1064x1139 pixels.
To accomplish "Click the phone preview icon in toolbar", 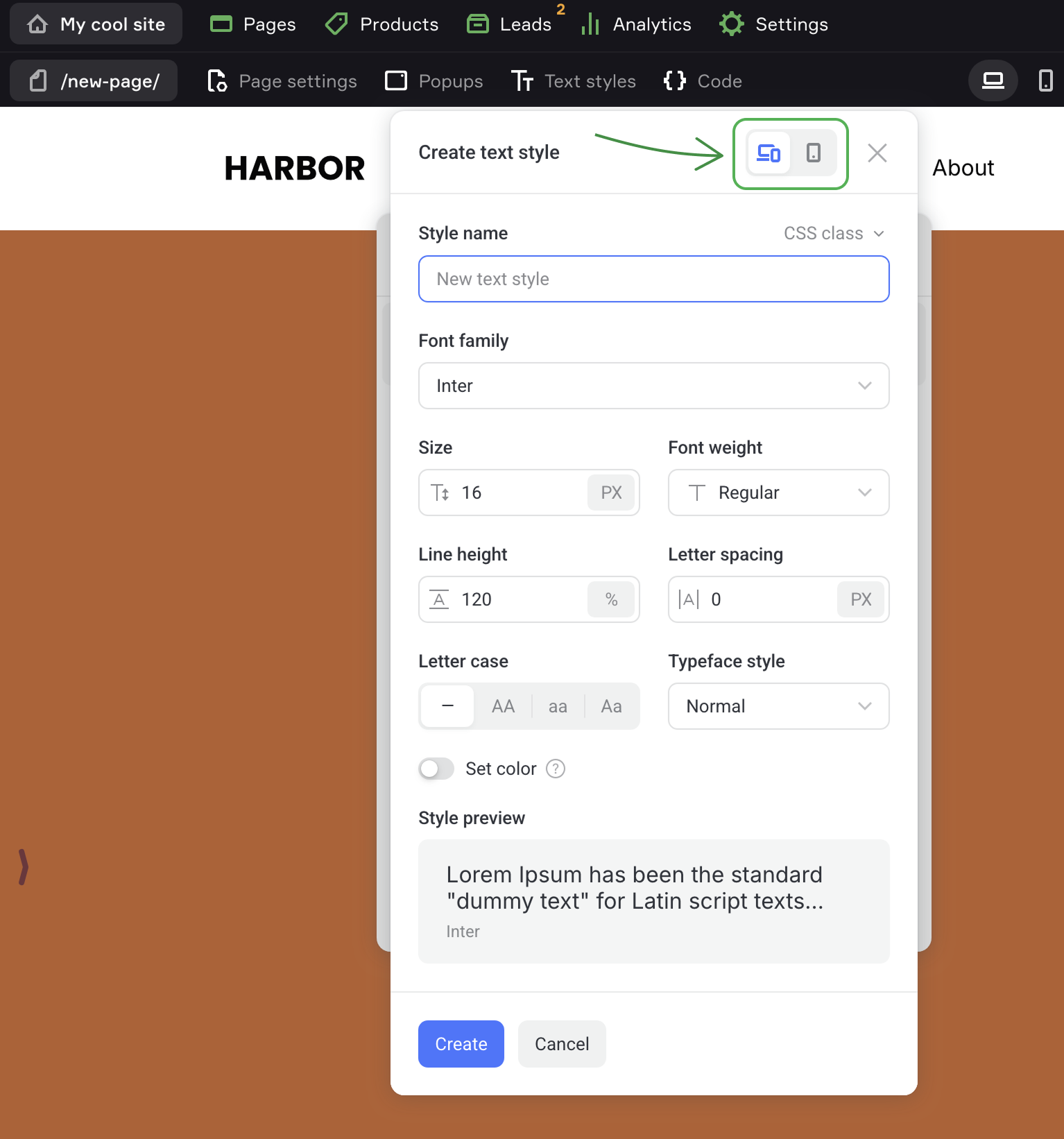I will pyautogui.click(x=1045, y=81).
